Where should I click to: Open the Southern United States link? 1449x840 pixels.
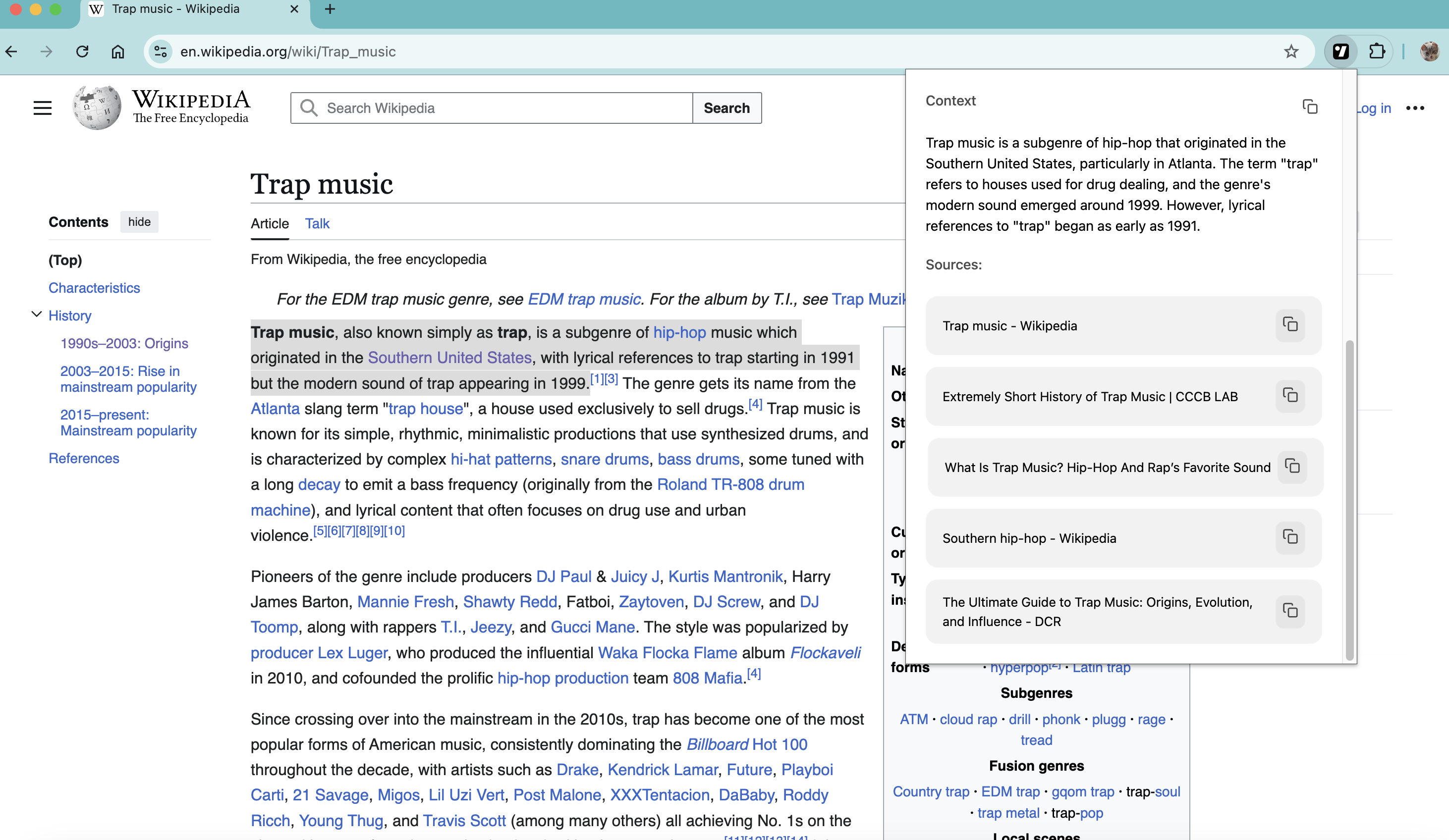[449, 358]
